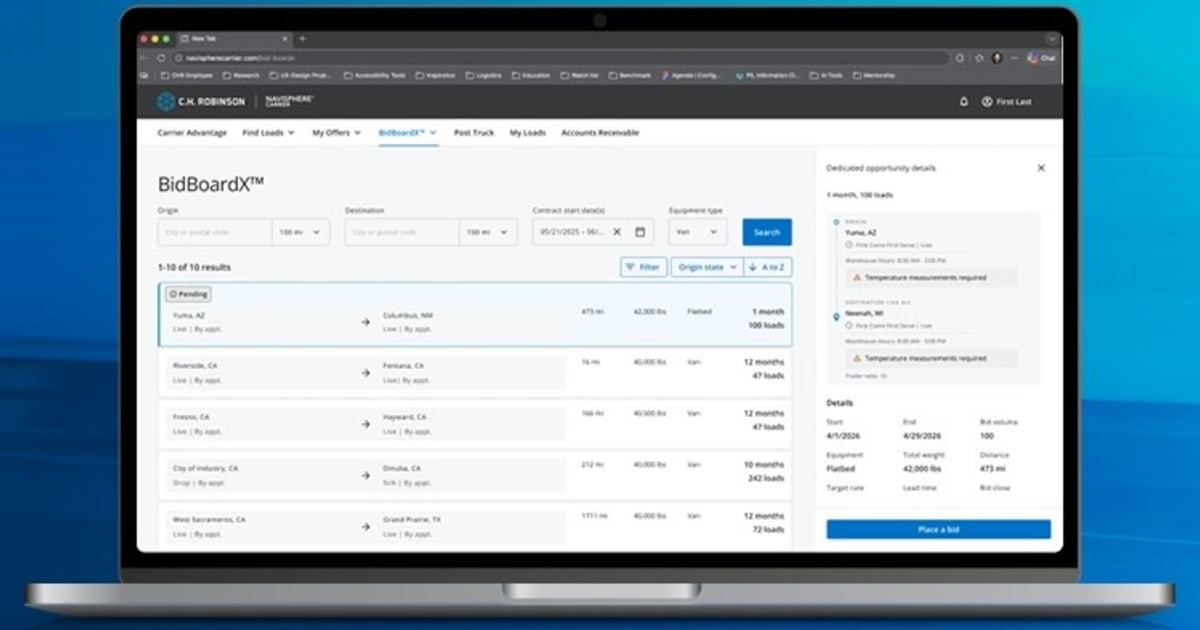
Task: Click the destination pin icon beside Neenah, WI
Action: click(836, 317)
